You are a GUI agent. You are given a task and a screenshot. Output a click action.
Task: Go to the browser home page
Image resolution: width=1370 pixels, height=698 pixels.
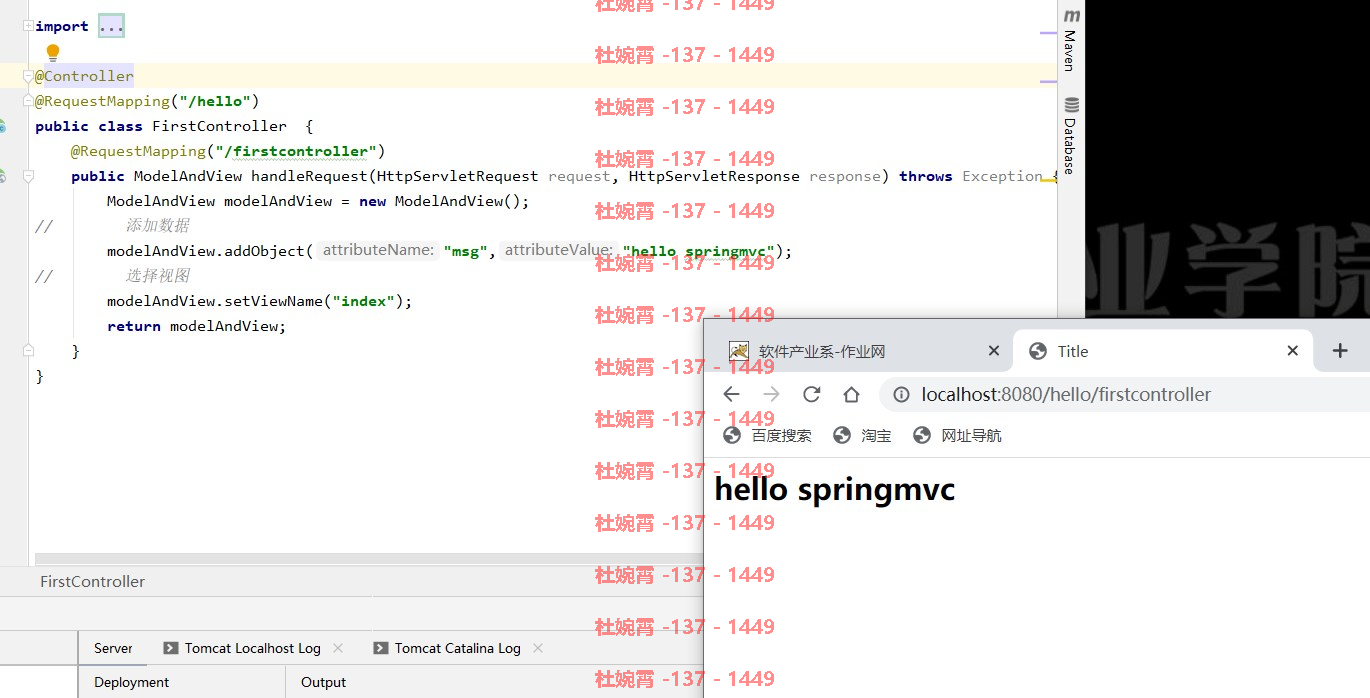851,394
